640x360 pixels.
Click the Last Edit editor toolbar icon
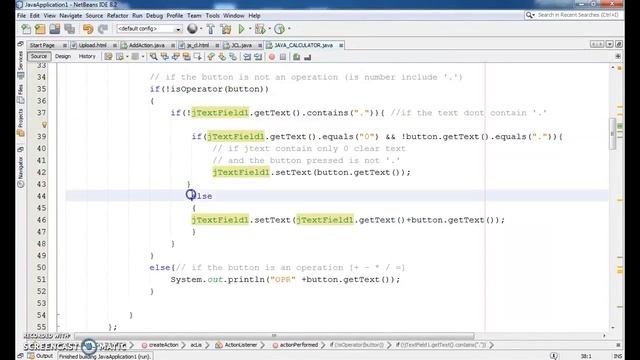(x=108, y=57)
